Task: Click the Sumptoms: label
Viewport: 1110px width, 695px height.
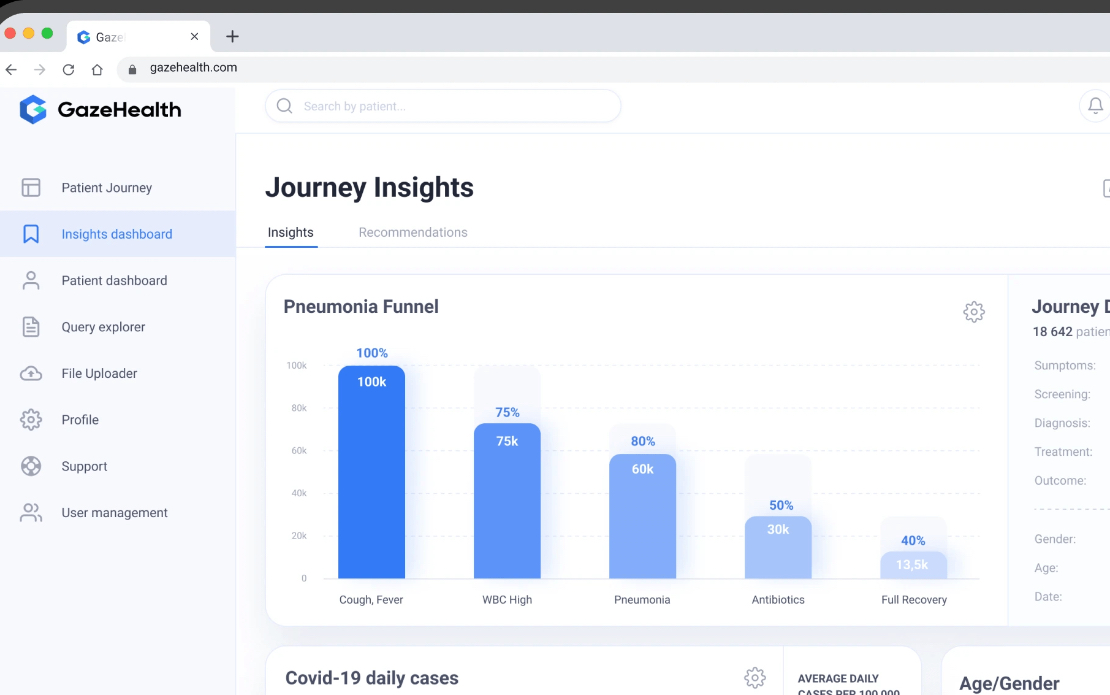Action: pyautogui.click(x=1065, y=365)
